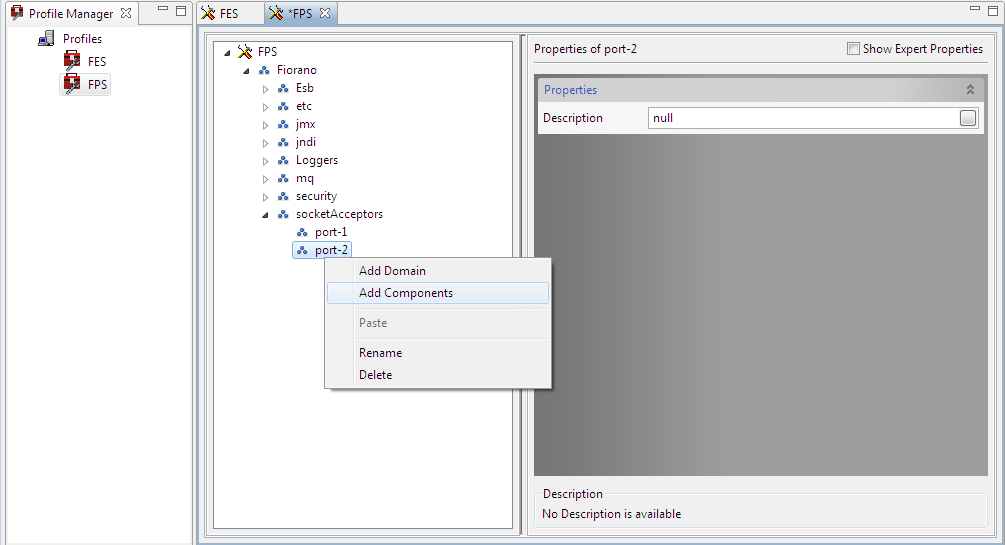Maximize the editor area
This screenshot has width=1005, height=545.
[x=994, y=11]
